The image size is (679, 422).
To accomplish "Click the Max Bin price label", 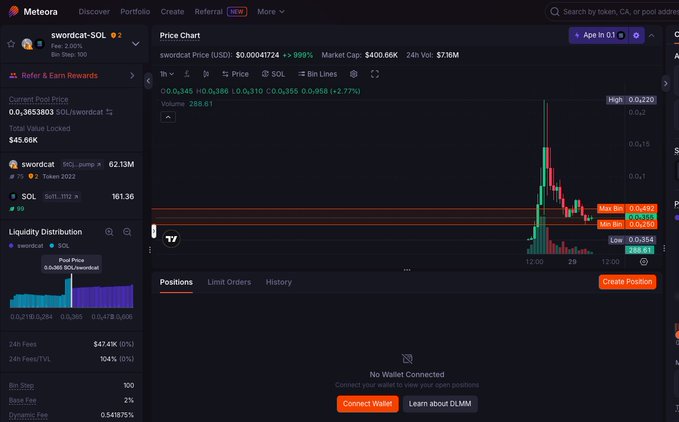I will click(x=627, y=209).
